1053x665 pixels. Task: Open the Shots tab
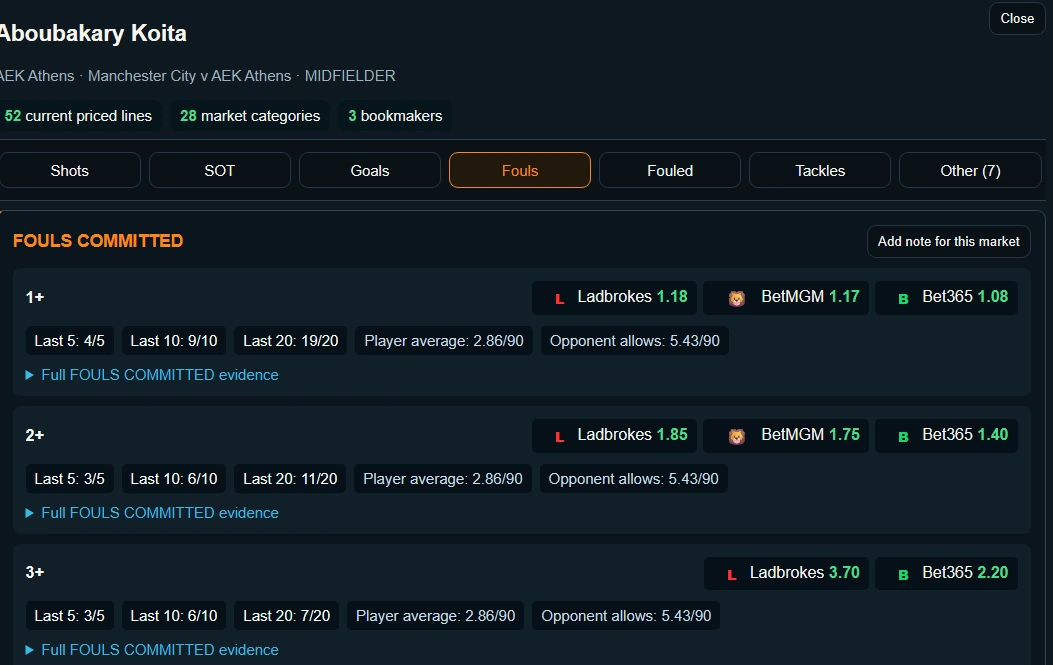[x=70, y=171]
